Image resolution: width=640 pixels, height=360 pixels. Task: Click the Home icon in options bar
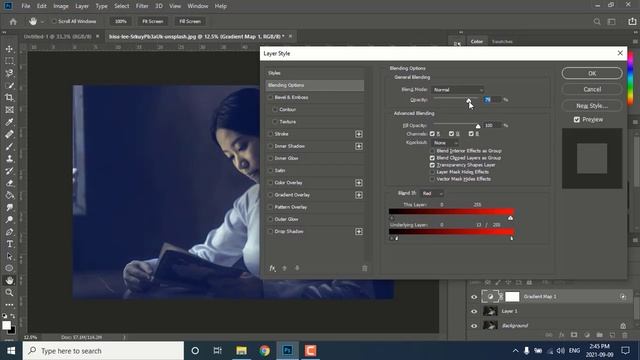13,21
